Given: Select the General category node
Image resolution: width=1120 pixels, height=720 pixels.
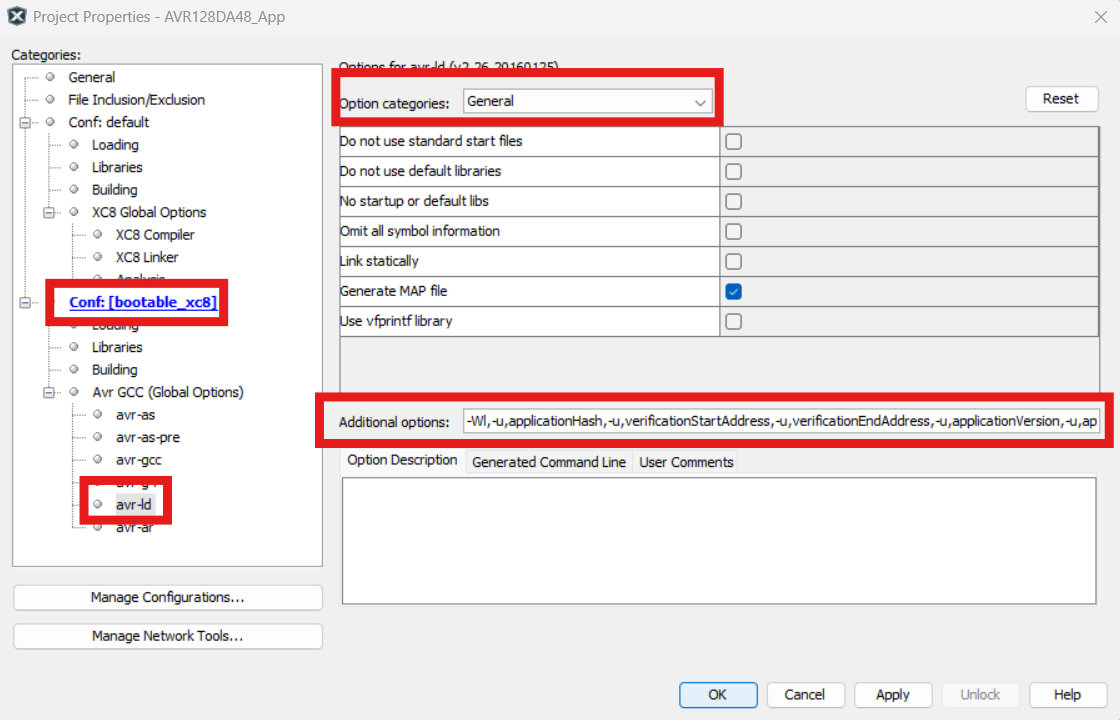Looking at the screenshot, I should [x=91, y=77].
